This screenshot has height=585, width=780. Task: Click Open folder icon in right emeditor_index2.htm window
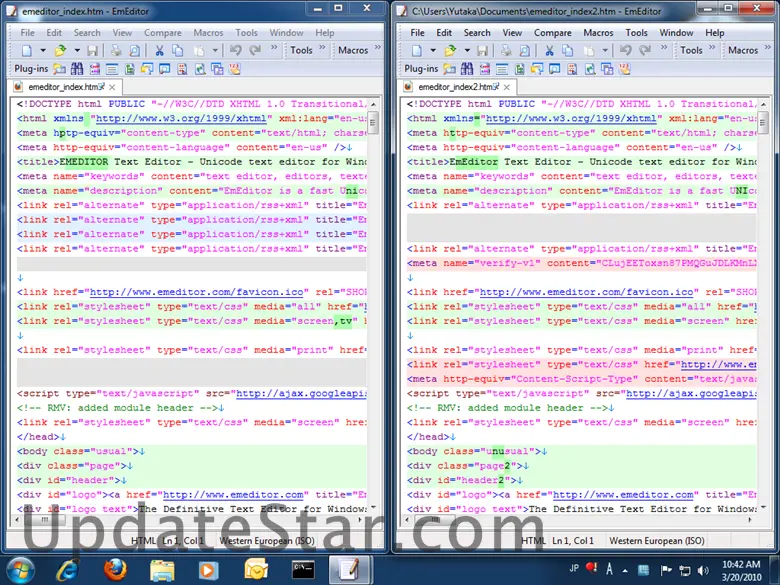point(450,50)
